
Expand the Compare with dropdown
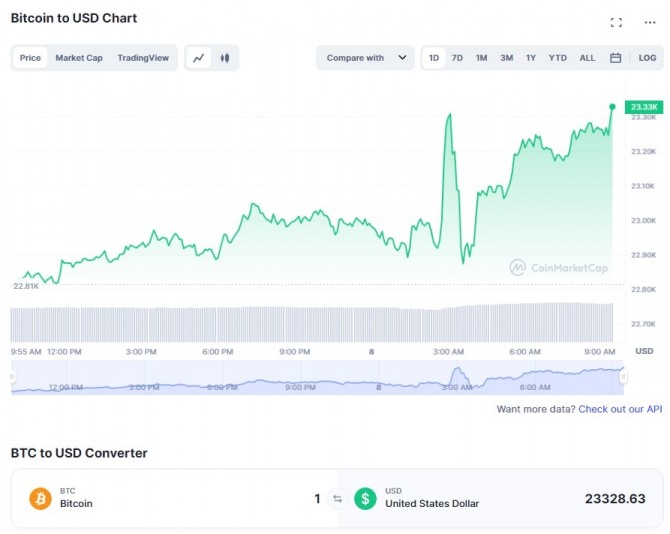365,58
